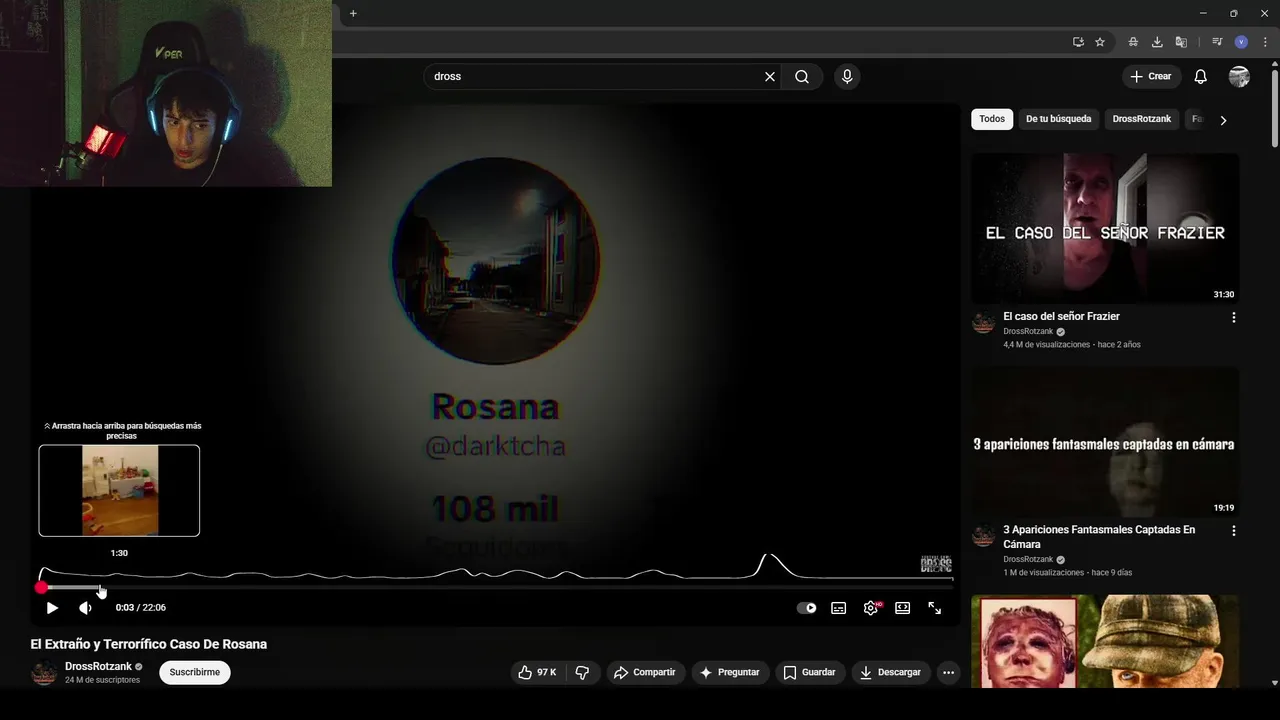Viewport: 1280px width, 720px height.
Task: Mute the video with the volume icon
Action: tap(85, 608)
